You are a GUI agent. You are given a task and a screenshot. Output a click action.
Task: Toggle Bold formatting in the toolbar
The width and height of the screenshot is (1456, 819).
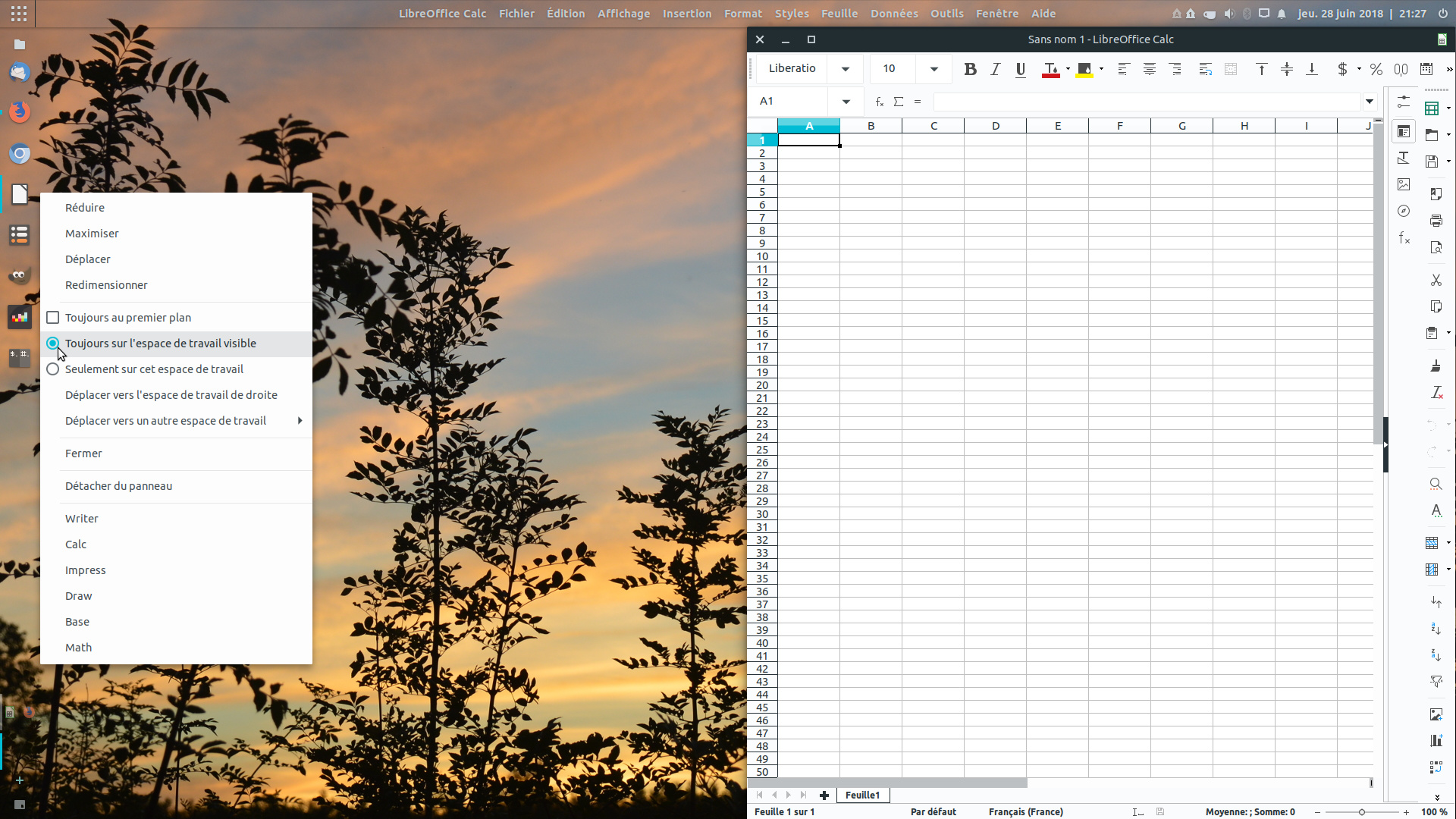click(970, 69)
